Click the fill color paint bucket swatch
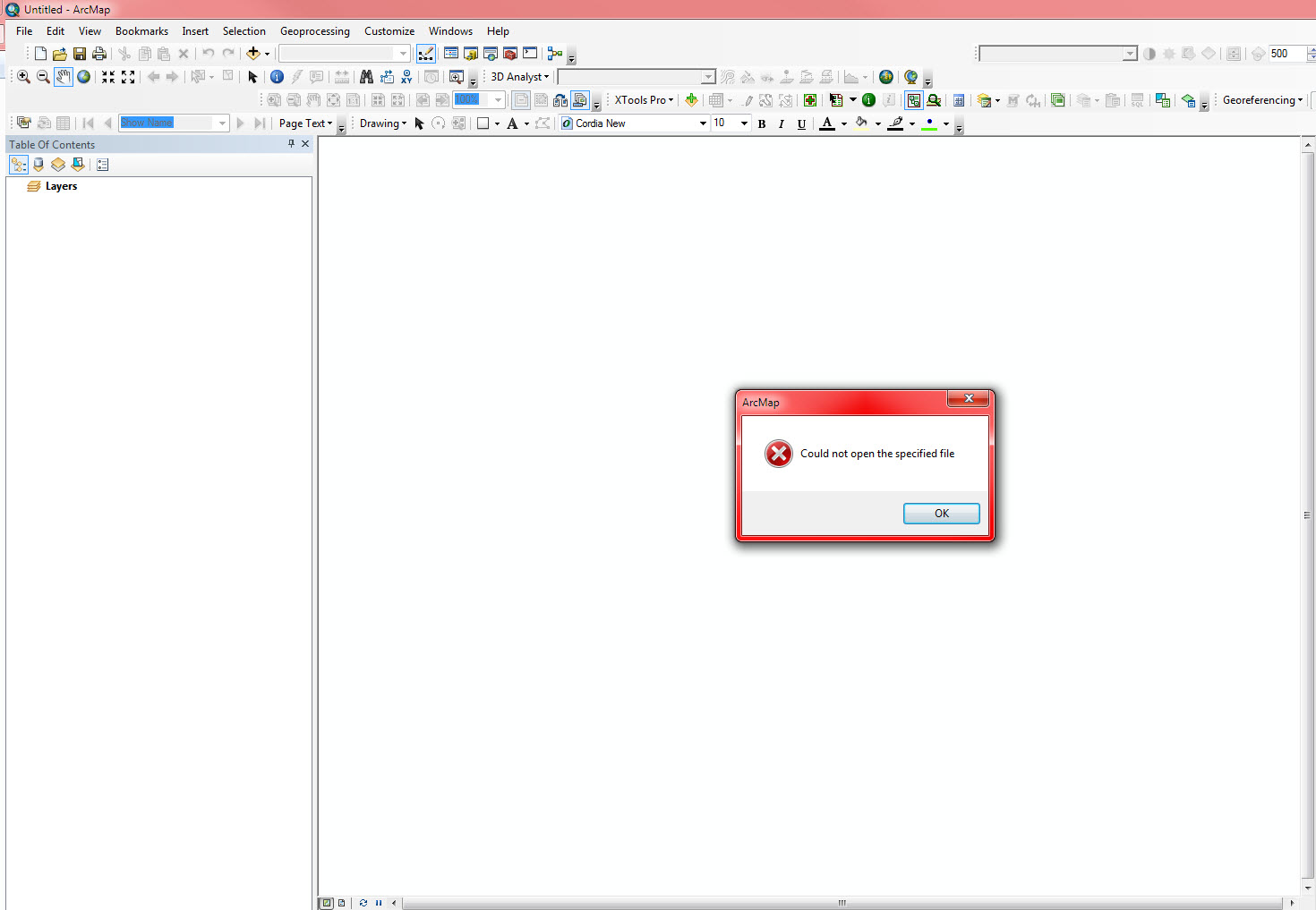Image resolution: width=1316 pixels, height=910 pixels. point(861,123)
